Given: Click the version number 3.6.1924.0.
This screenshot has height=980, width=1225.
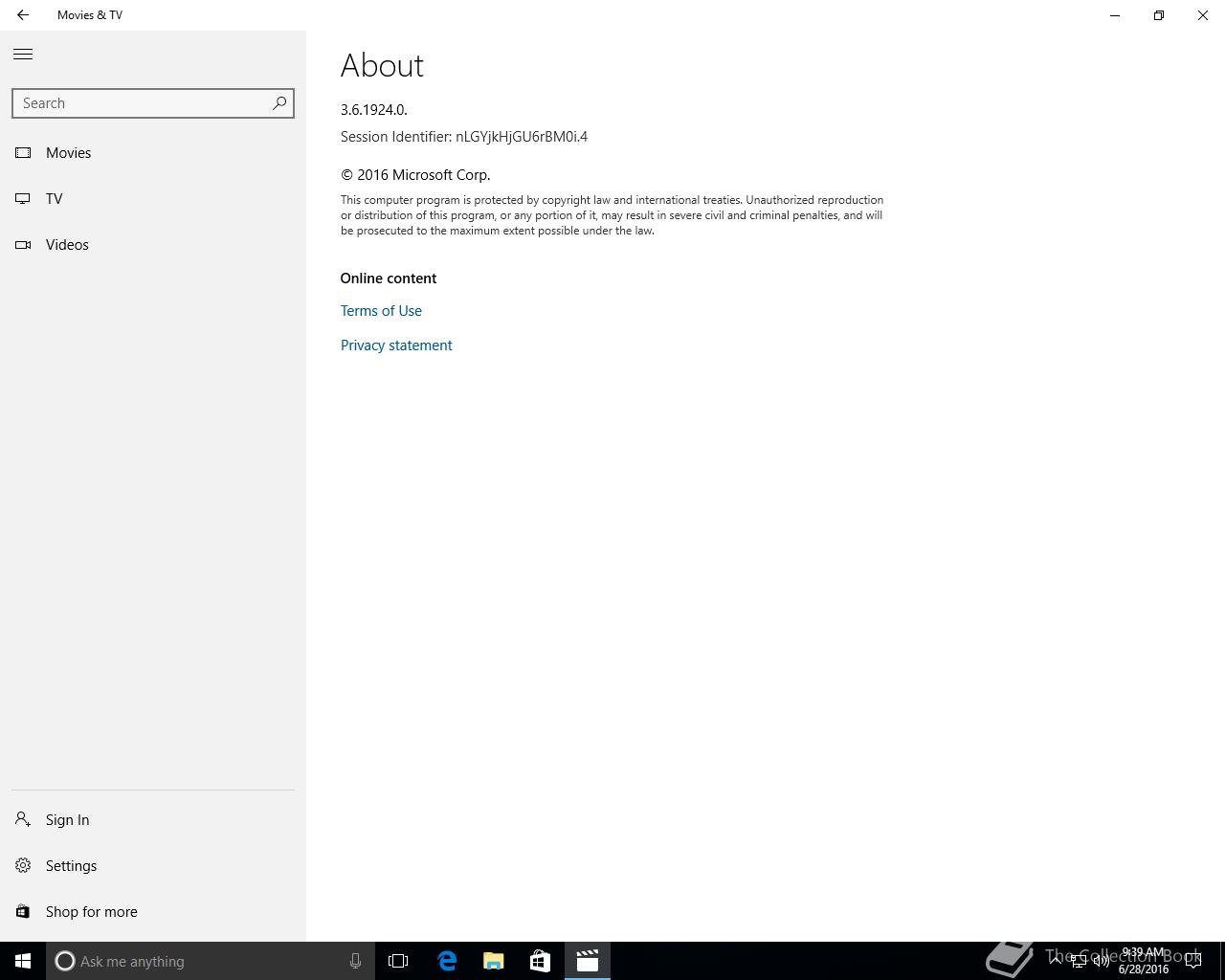Looking at the screenshot, I should (374, 110).
